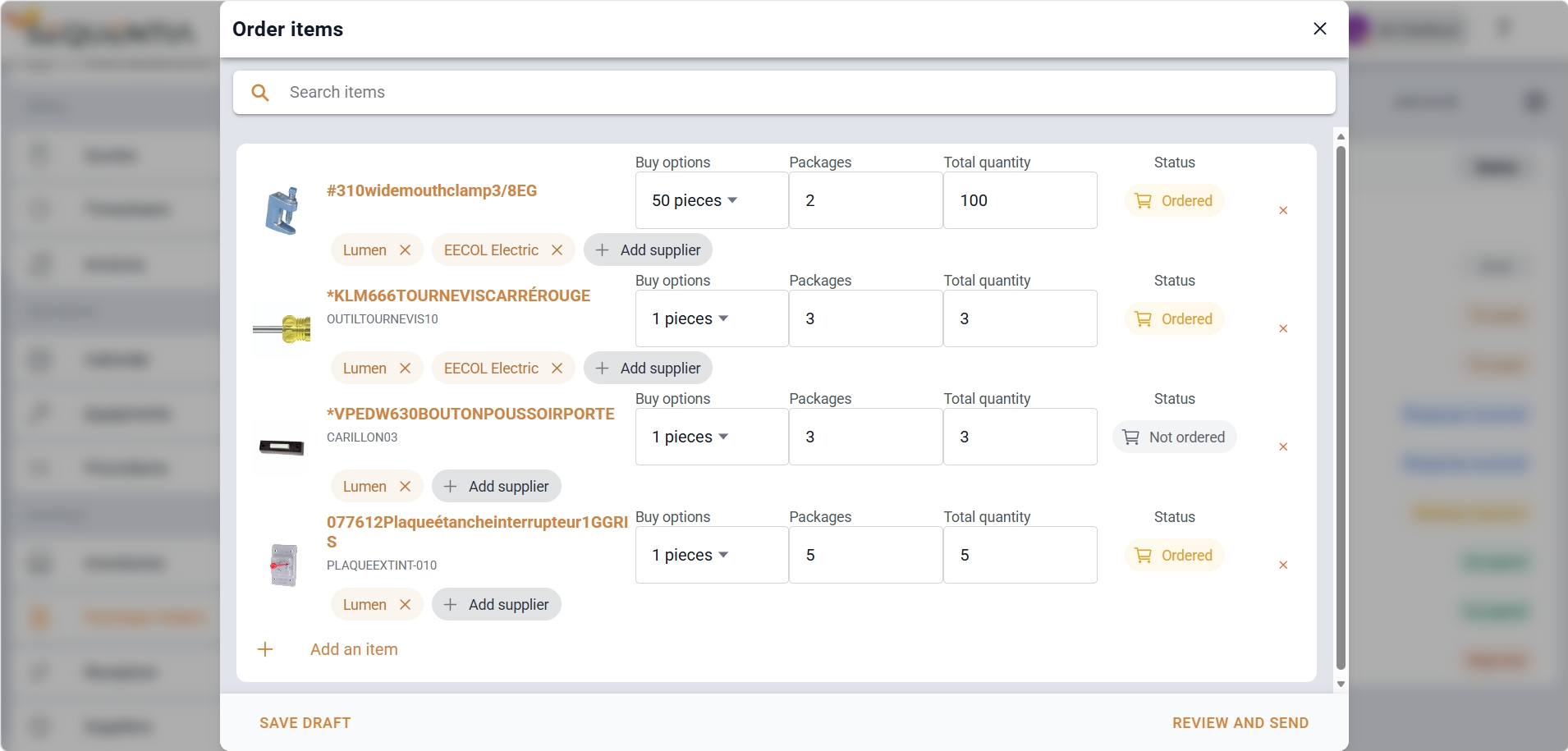Delete the 077612Plaqueétancheinterrupteur row
The height and width of the screenshot is (751, 1568).
(1283, 566)
